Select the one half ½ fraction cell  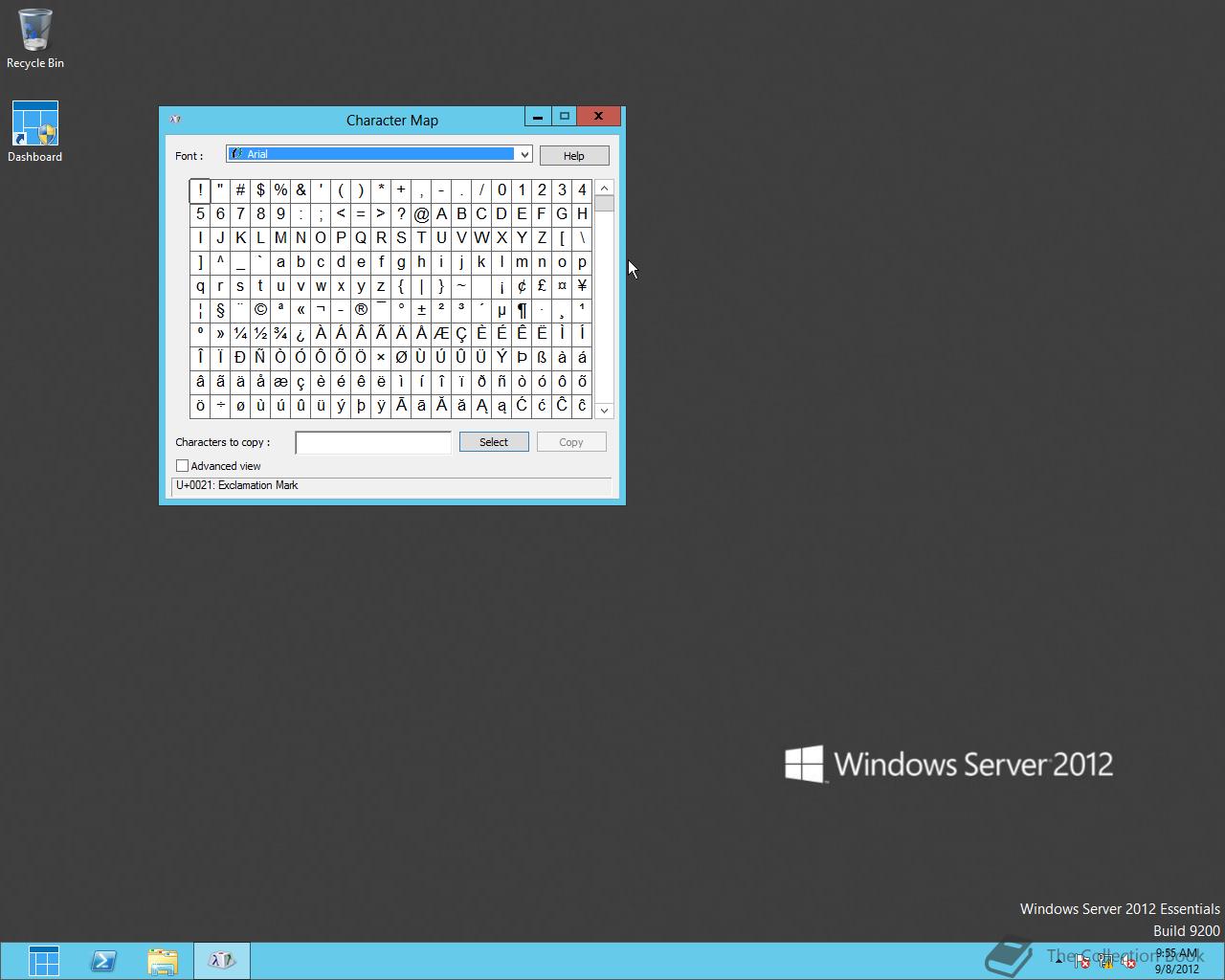[260, 334]
